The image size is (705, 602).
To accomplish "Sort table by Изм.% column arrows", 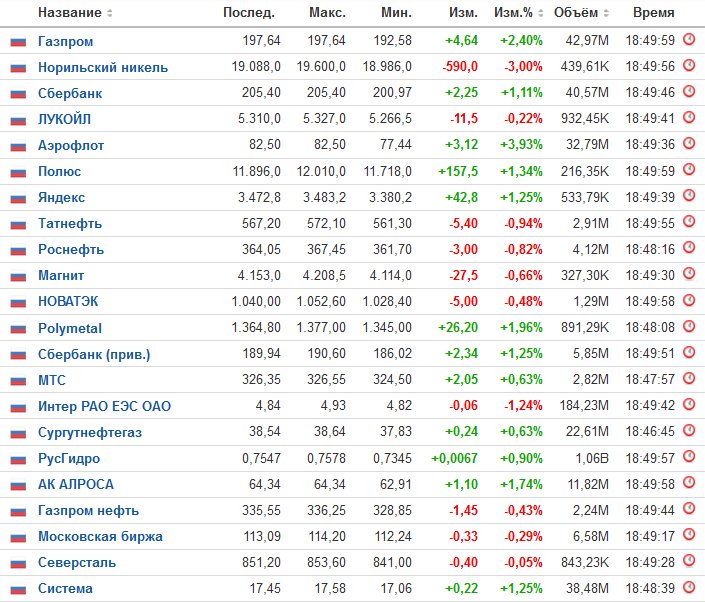I will tap(541, 13).
